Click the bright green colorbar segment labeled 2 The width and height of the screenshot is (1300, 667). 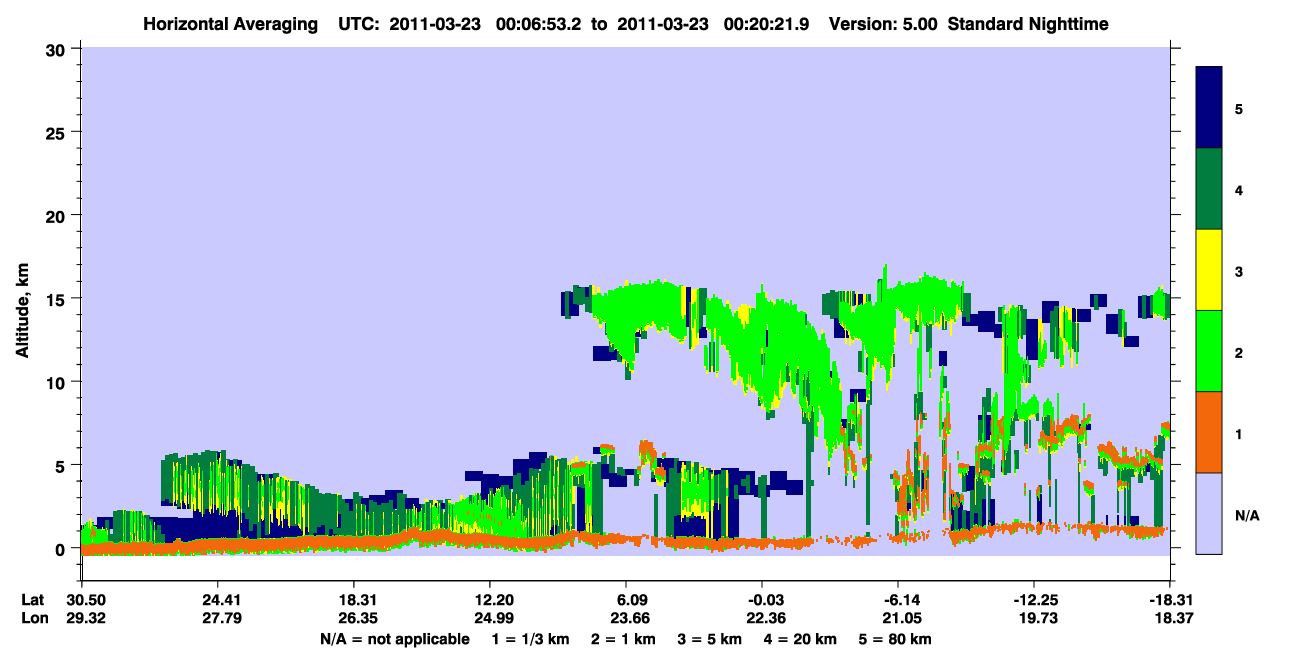pyautogui.click(x=1209, y=351)
